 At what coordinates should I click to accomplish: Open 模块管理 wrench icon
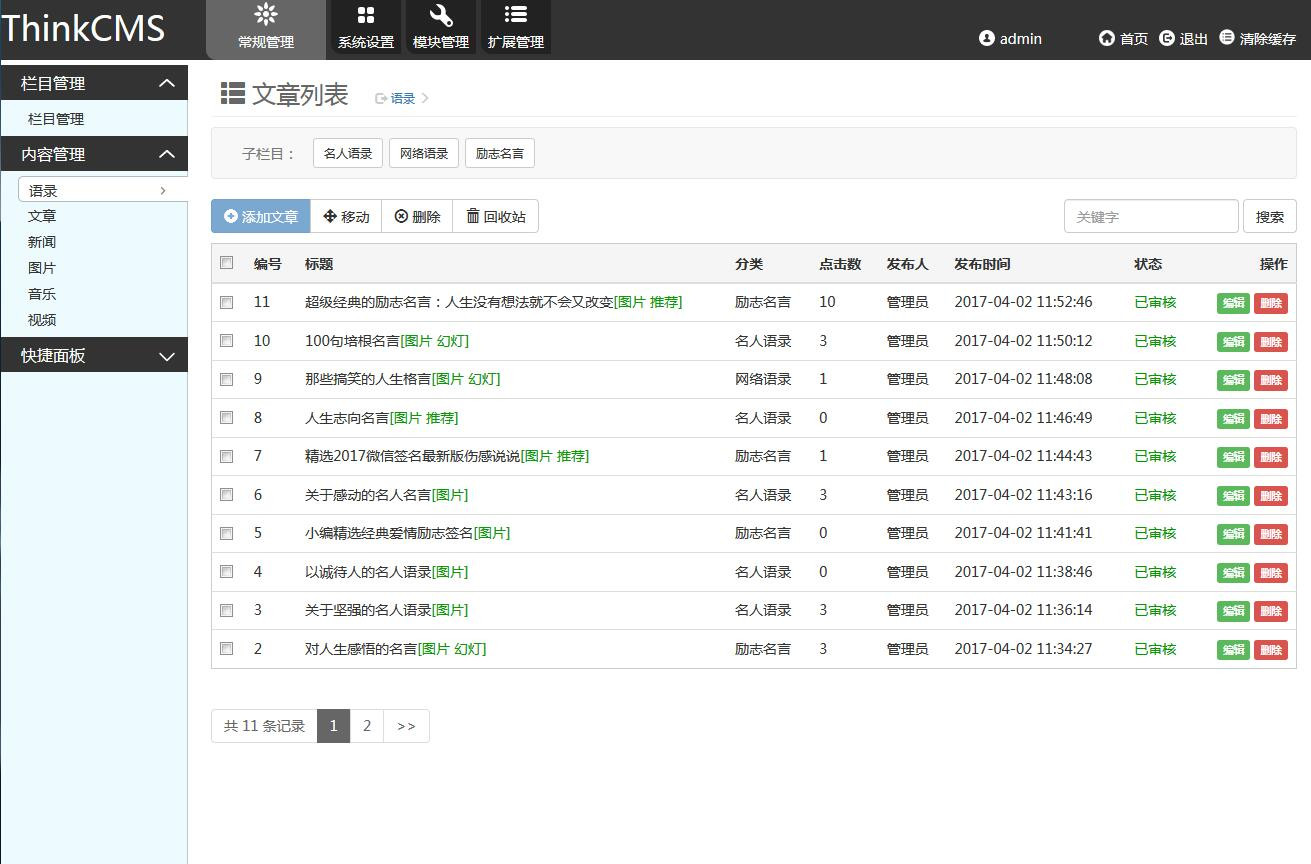tap(441, 15)
